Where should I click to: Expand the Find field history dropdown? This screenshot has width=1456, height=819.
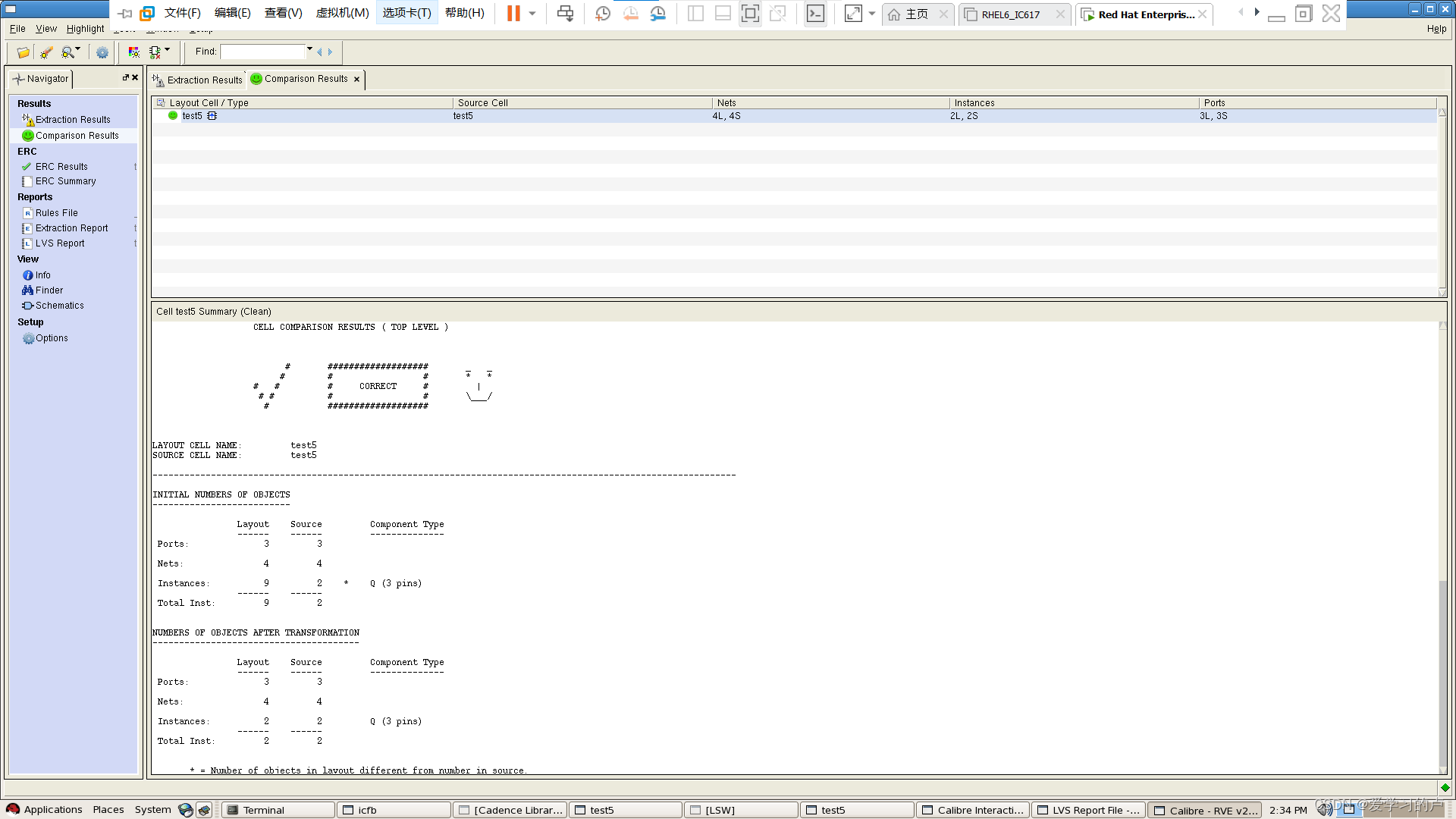[x=309, y=50]
